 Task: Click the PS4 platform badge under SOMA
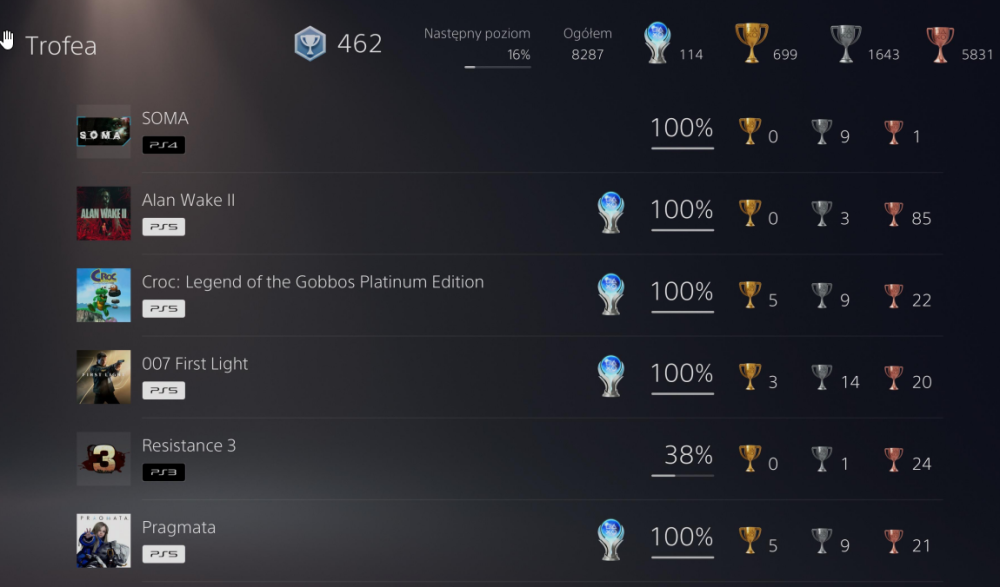pos(163,145)
